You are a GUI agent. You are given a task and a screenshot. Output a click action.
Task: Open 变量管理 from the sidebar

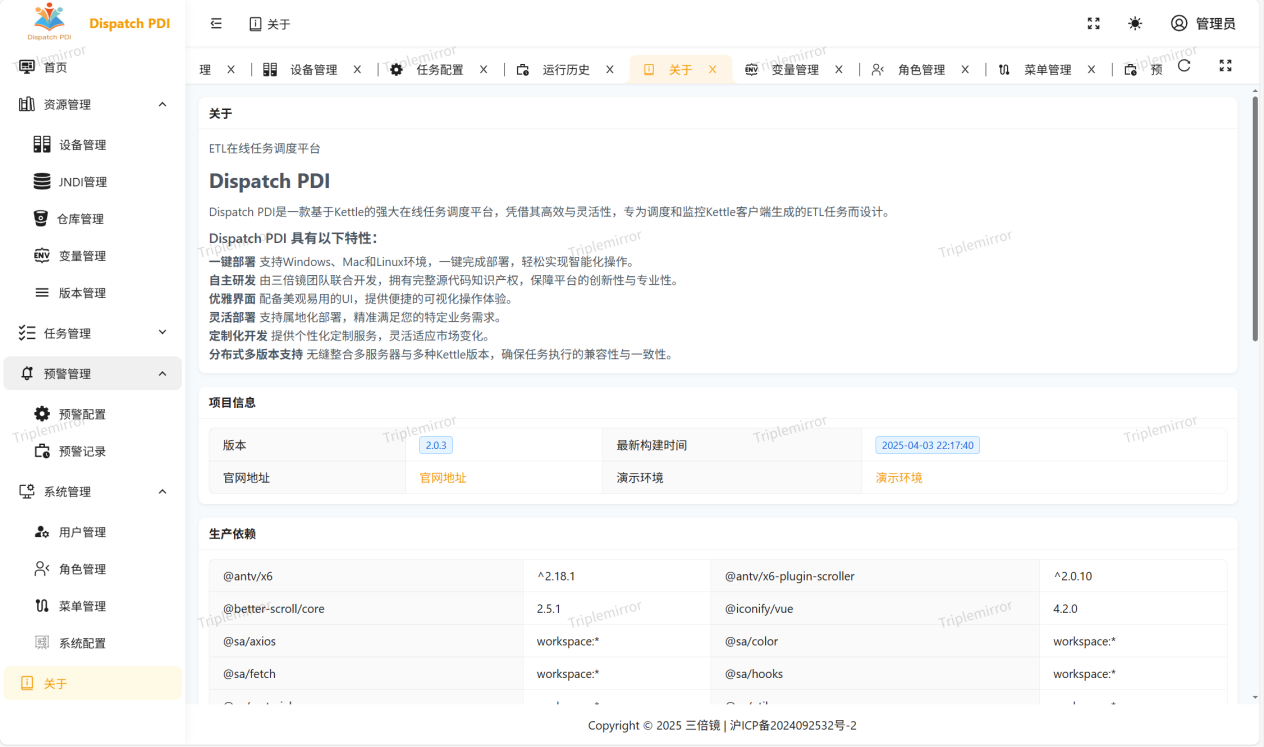93,256
